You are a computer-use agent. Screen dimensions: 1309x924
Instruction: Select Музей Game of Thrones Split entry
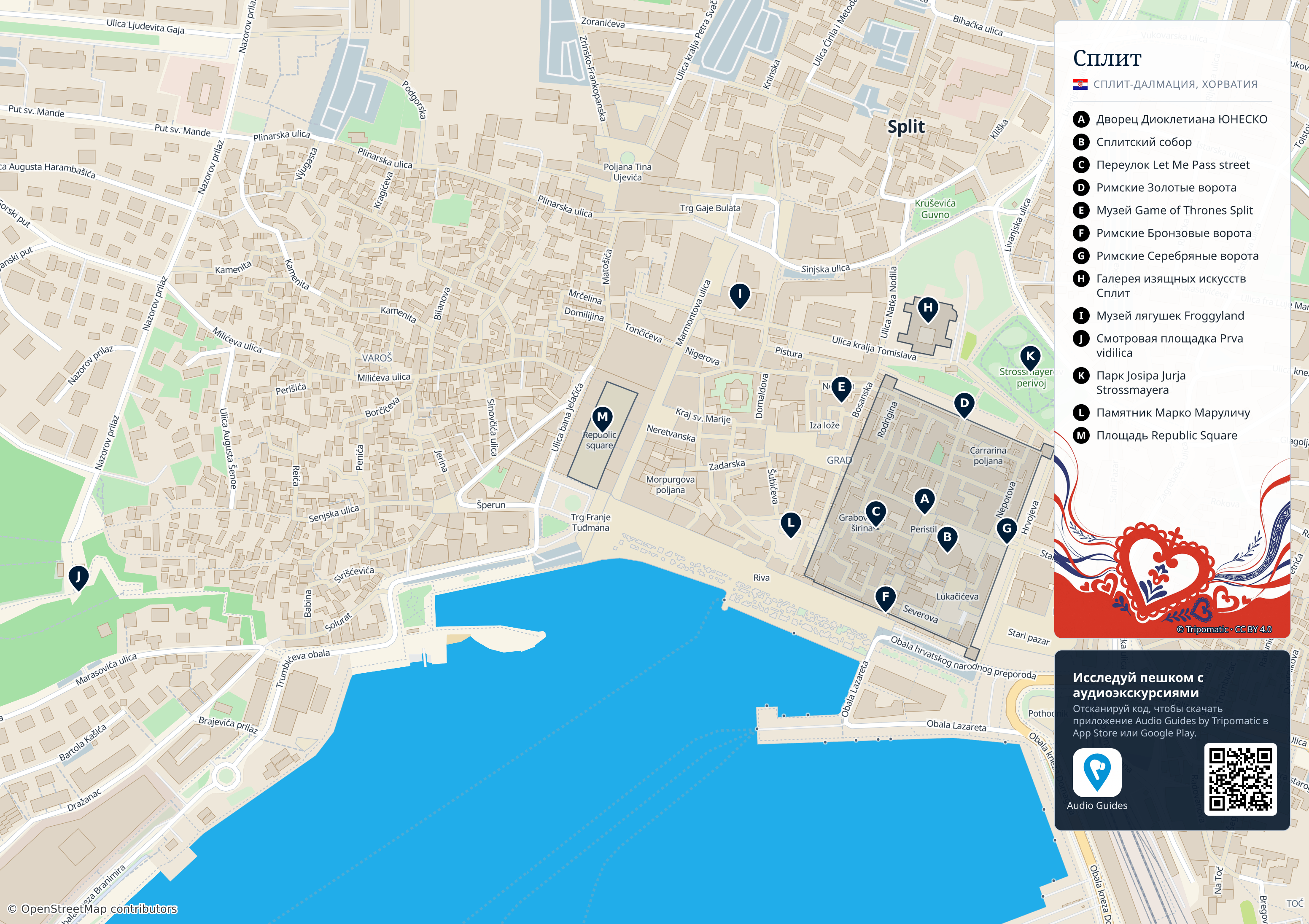coord(1174,210)
